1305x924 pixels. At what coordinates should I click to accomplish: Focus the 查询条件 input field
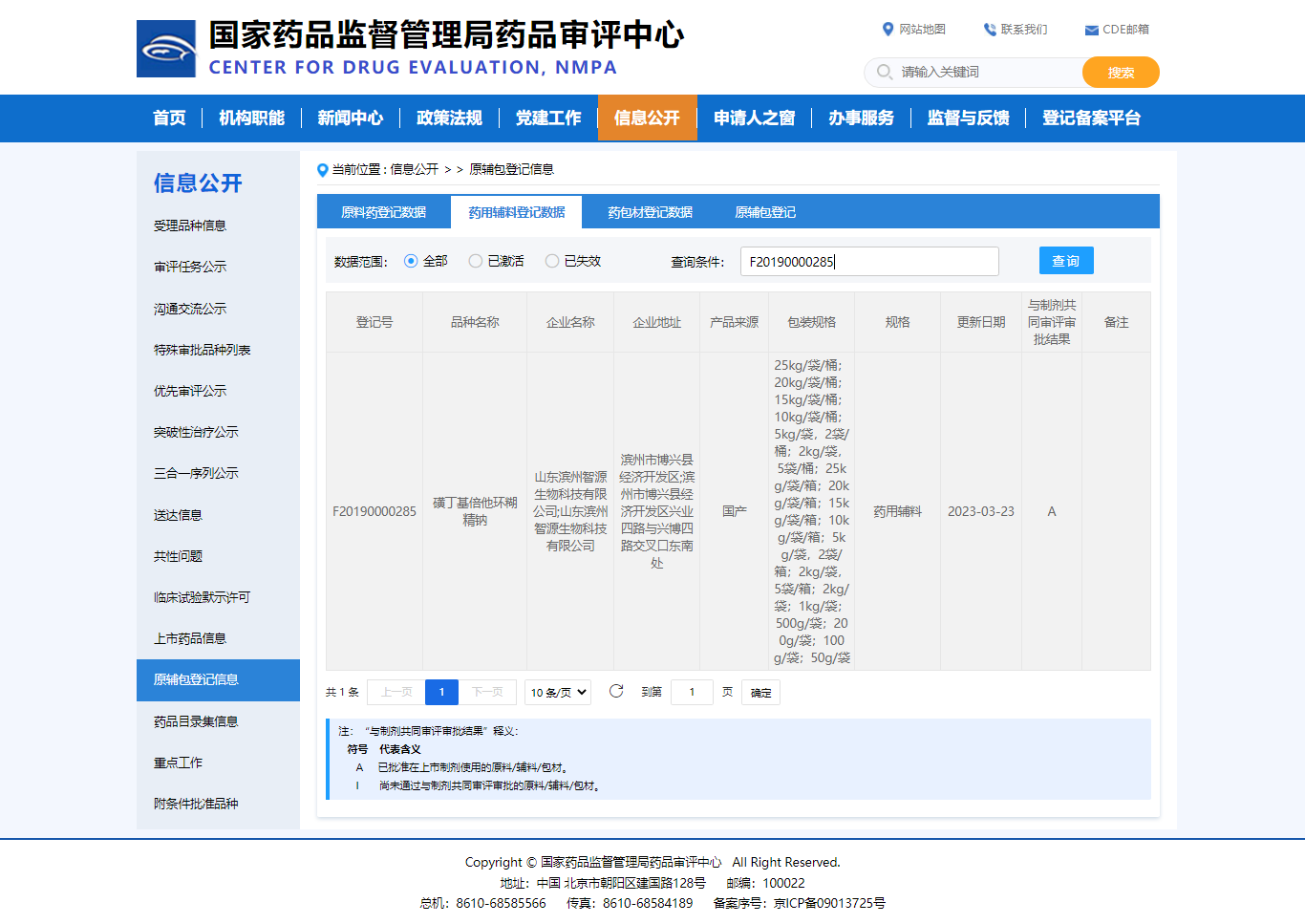pyautogui.click(x=869, y=262)
